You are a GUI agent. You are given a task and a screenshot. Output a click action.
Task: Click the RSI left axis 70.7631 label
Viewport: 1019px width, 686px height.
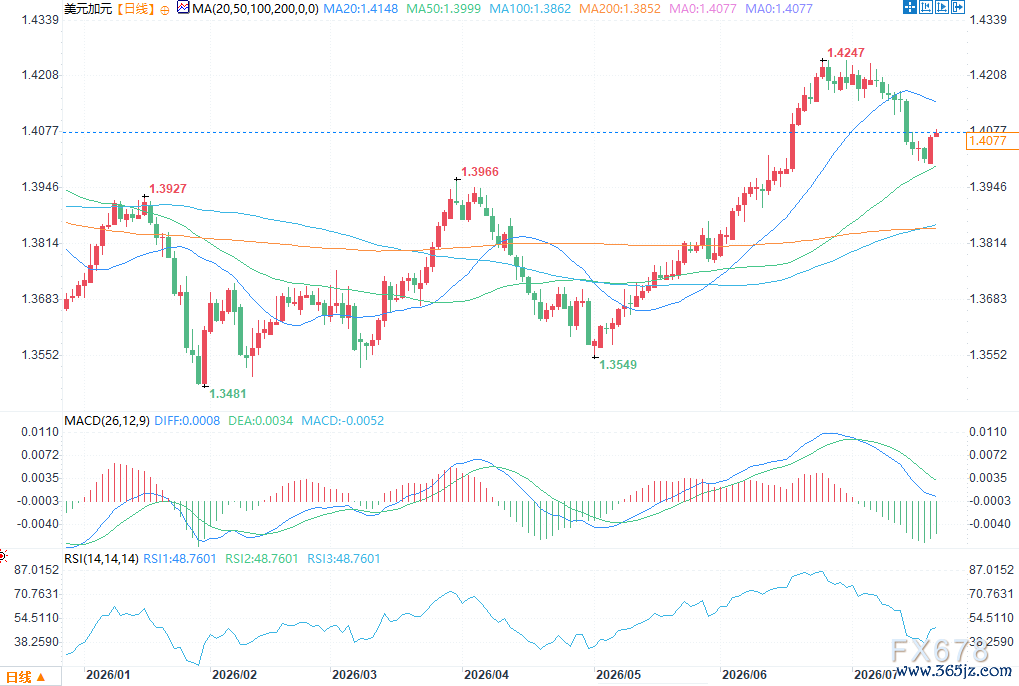point(36,594)
